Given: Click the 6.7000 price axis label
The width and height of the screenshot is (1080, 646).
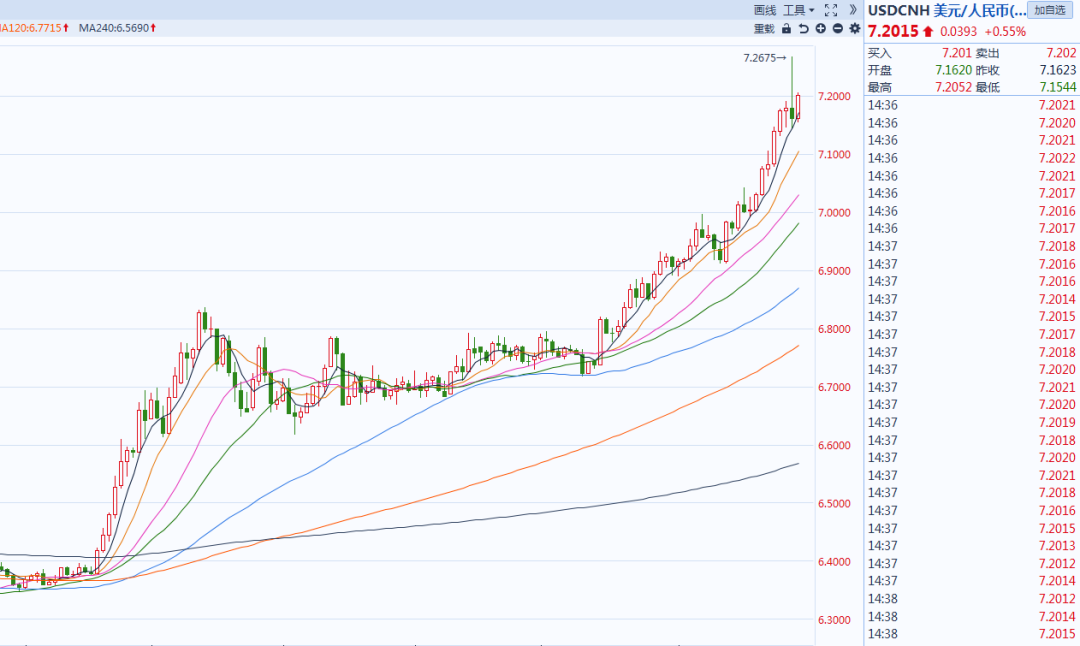Looking at the screenshot, I should (834, 387).
